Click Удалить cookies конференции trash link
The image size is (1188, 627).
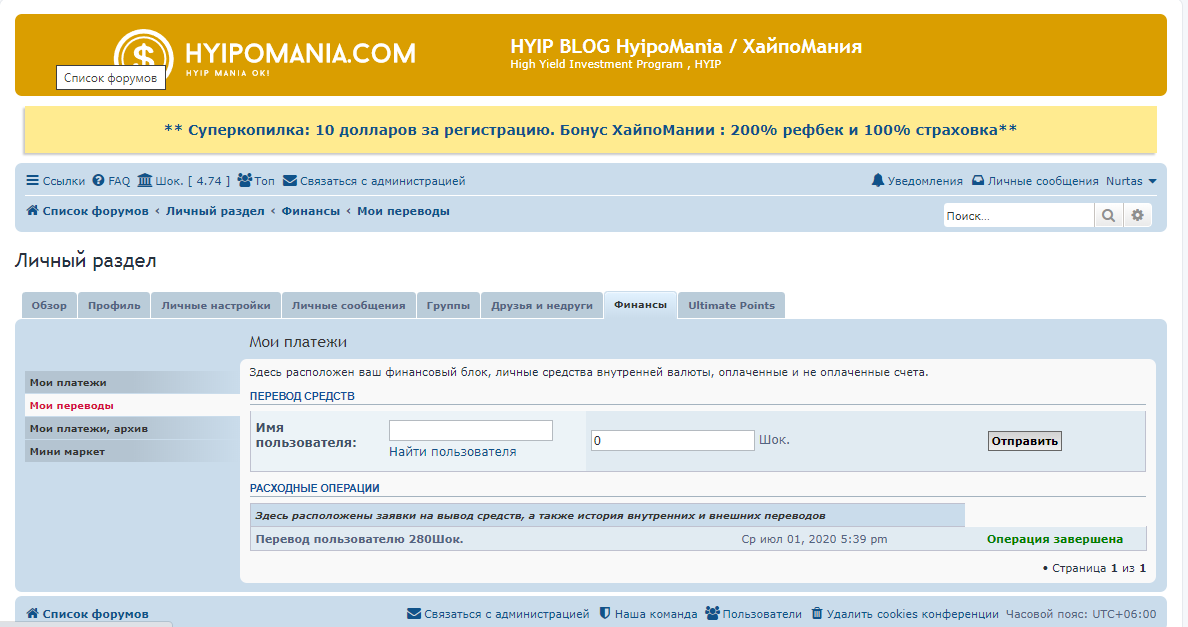(816, 614)
